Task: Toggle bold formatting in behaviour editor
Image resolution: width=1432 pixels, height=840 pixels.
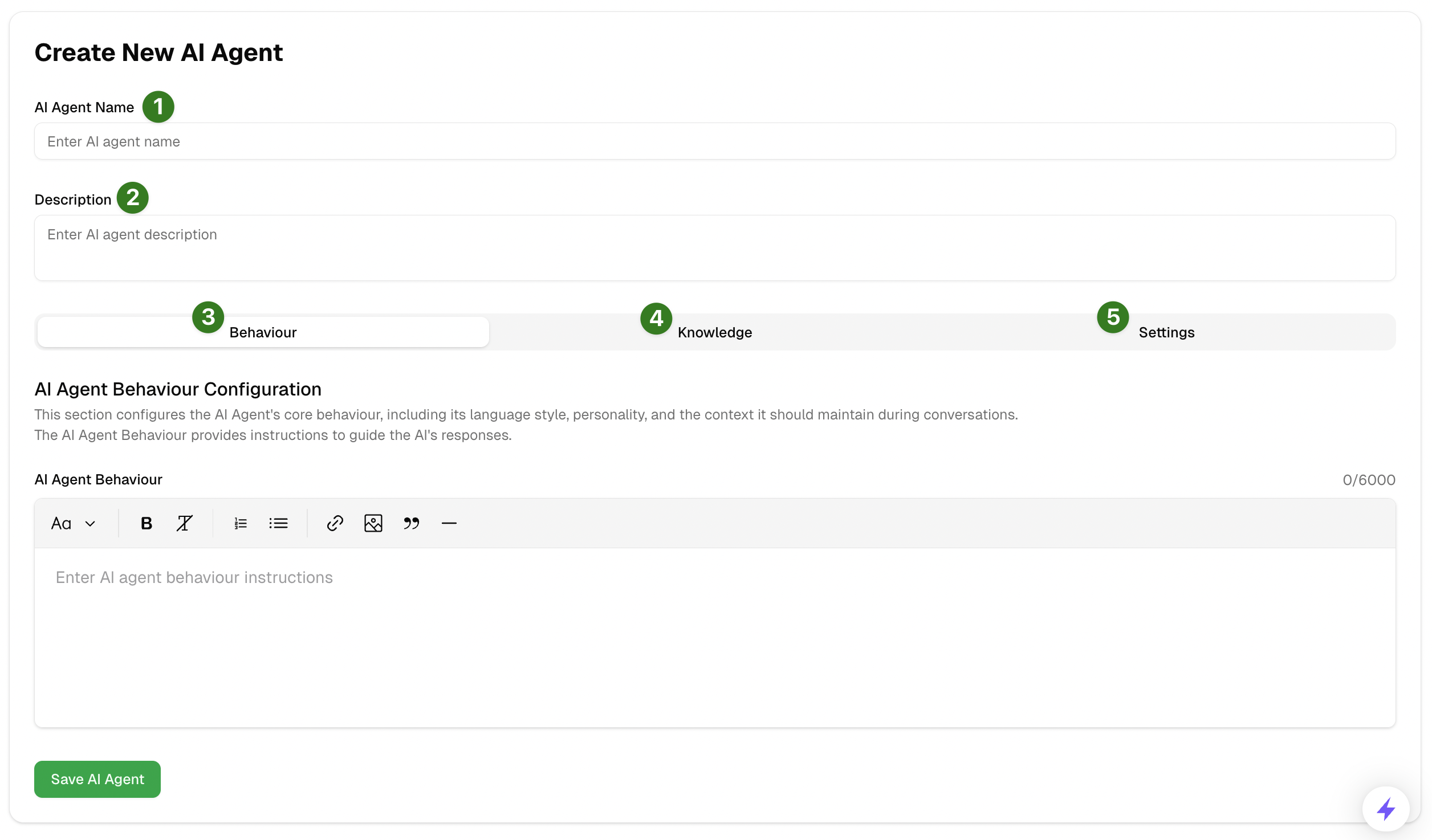Action: click(x=146, y=523)
